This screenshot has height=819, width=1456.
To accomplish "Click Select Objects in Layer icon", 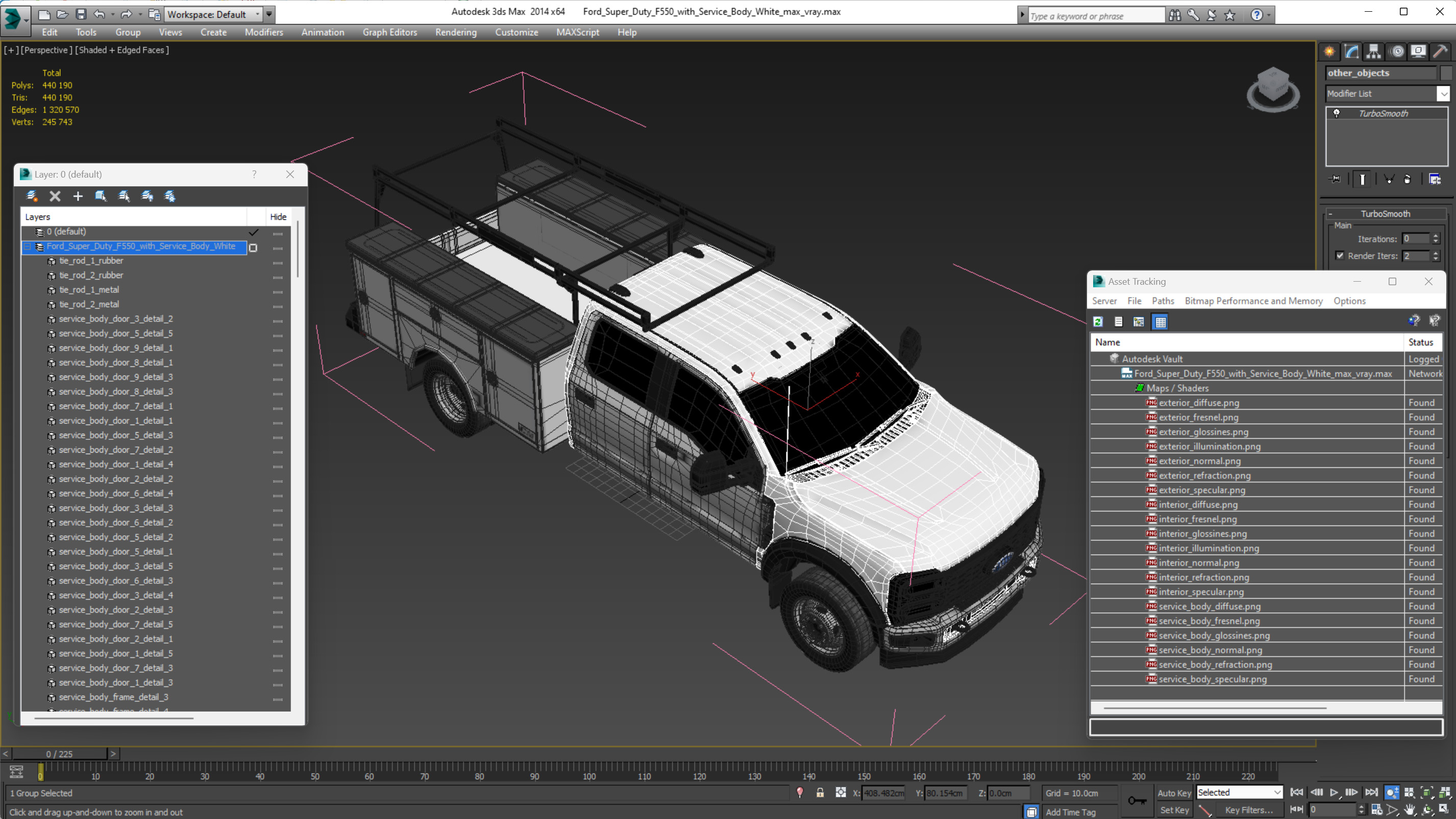I will [x=101, y=196].
